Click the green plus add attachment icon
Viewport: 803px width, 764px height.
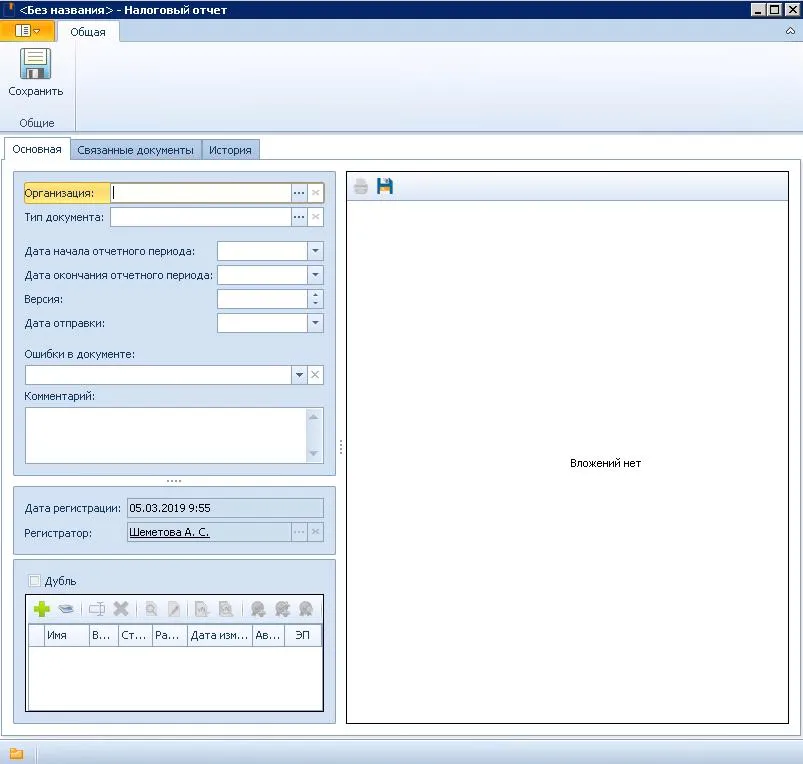pos(42,608)
